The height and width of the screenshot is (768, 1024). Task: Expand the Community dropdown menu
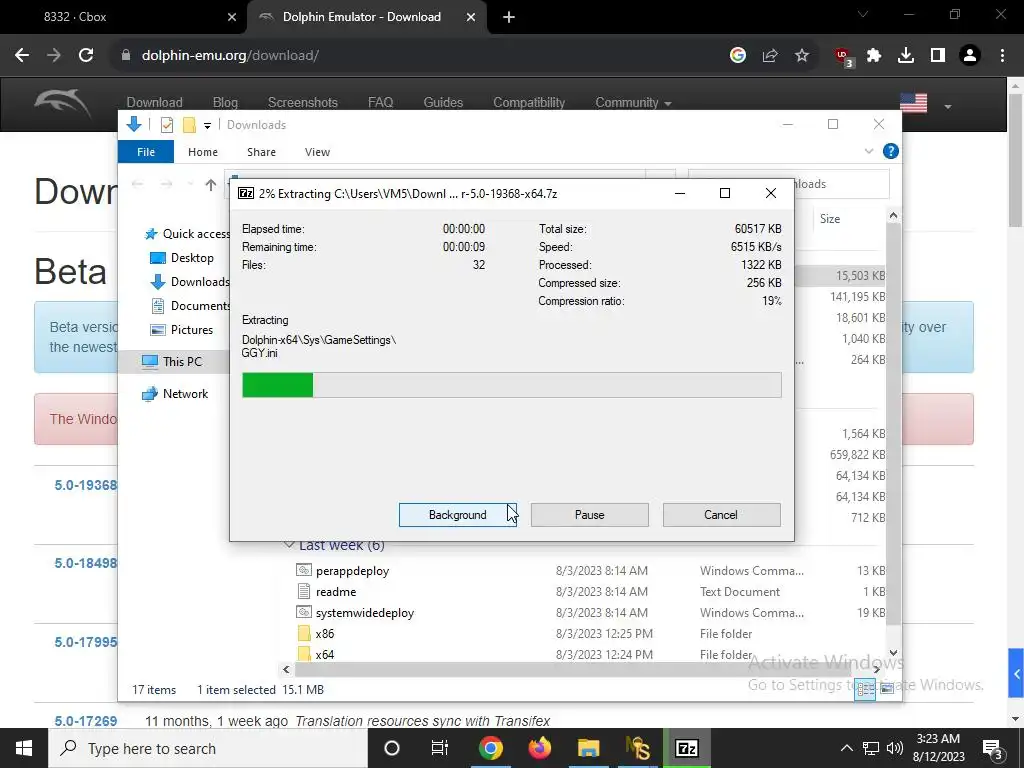coord(633,103)
